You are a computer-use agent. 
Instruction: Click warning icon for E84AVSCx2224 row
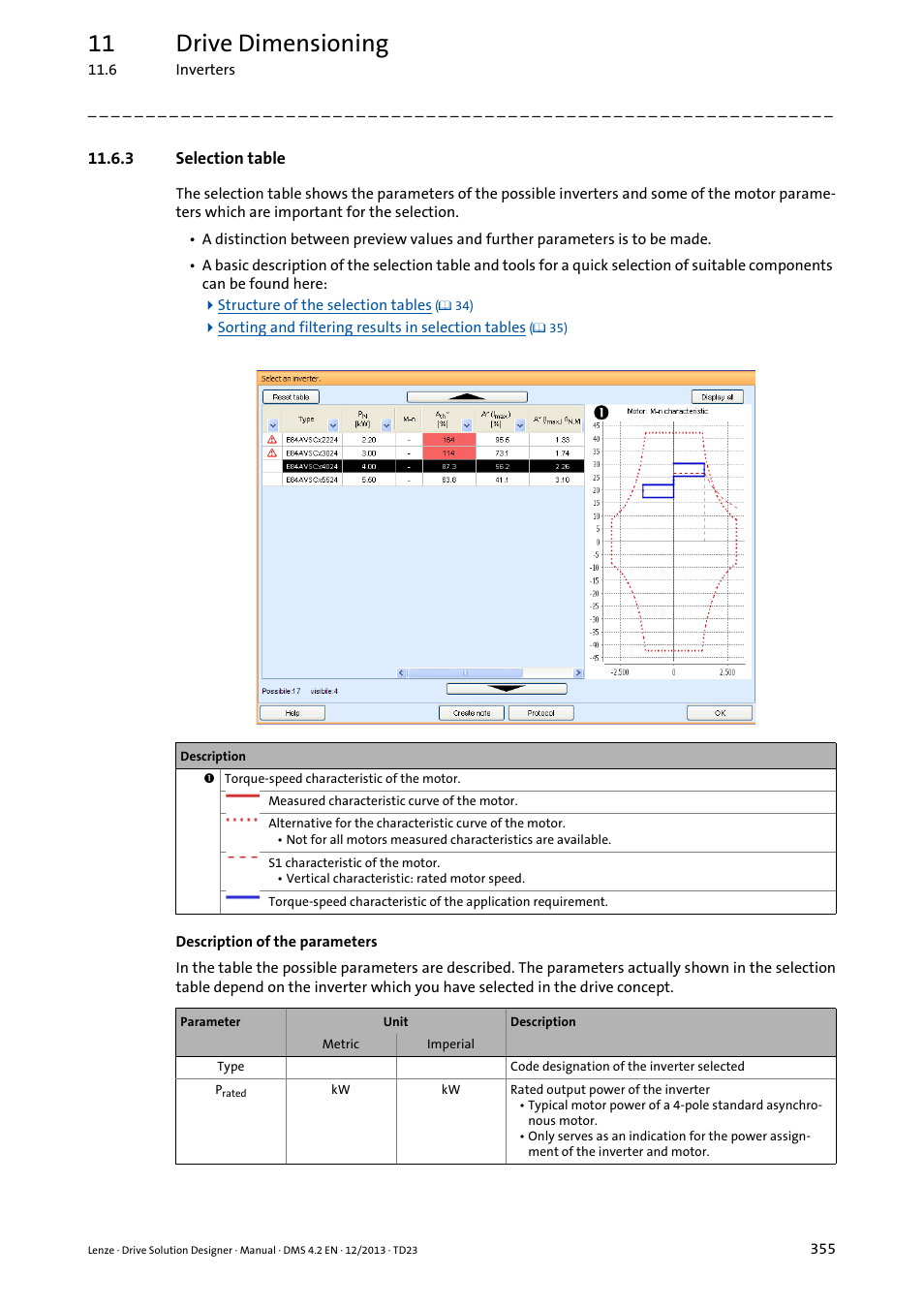272,440
